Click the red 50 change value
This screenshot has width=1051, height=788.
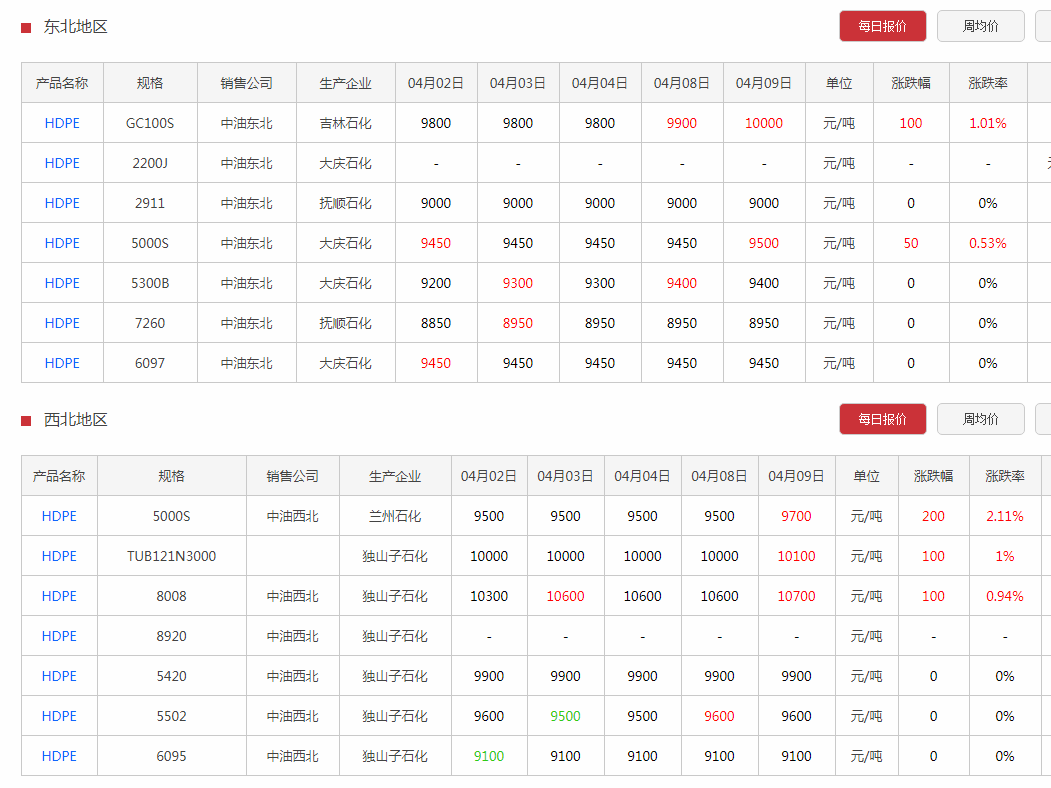pyautogui.click(x=911, y=243)
